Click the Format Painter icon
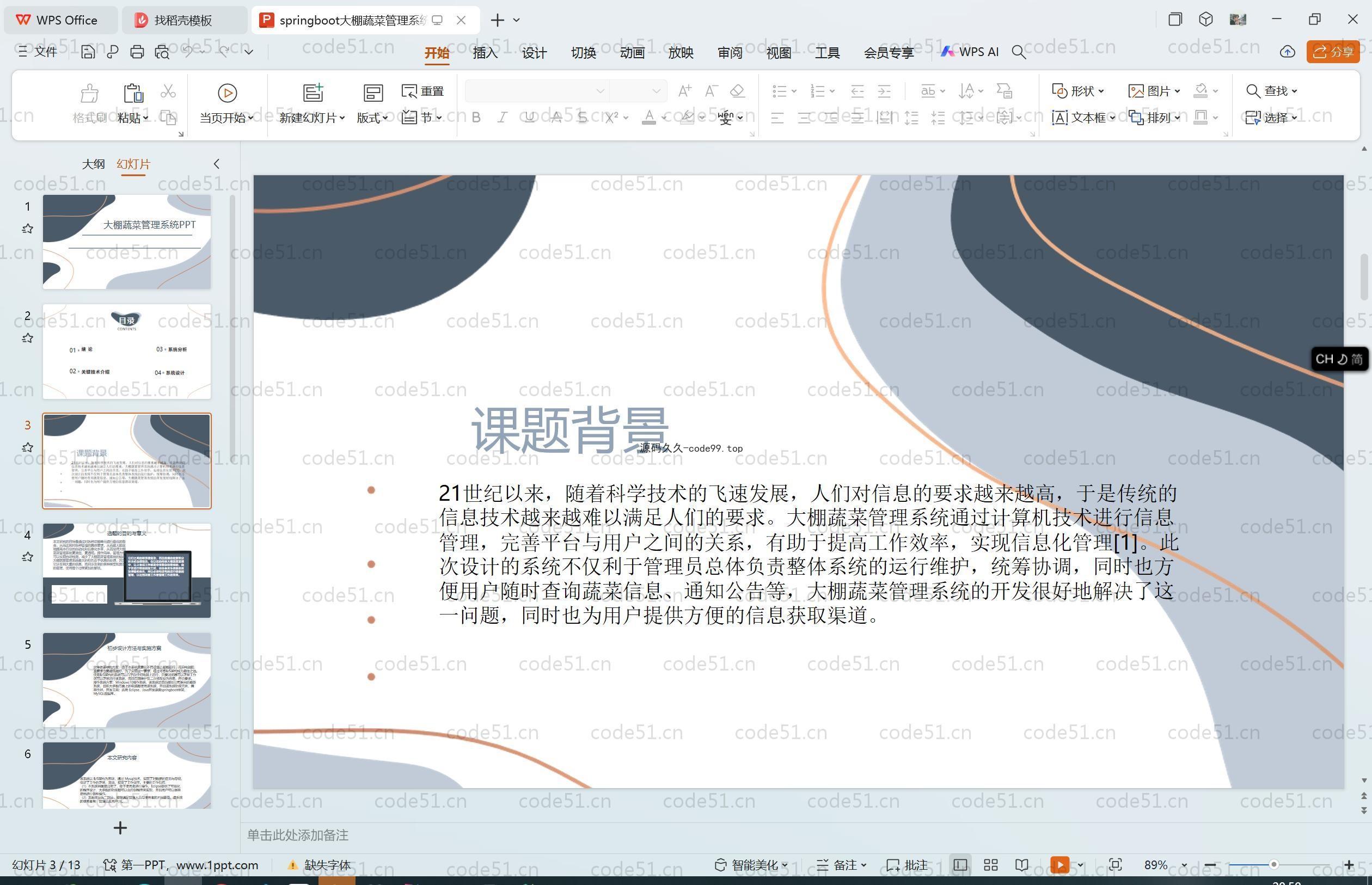This screenshot has height=885, width=1372. (x=90, y=93)
